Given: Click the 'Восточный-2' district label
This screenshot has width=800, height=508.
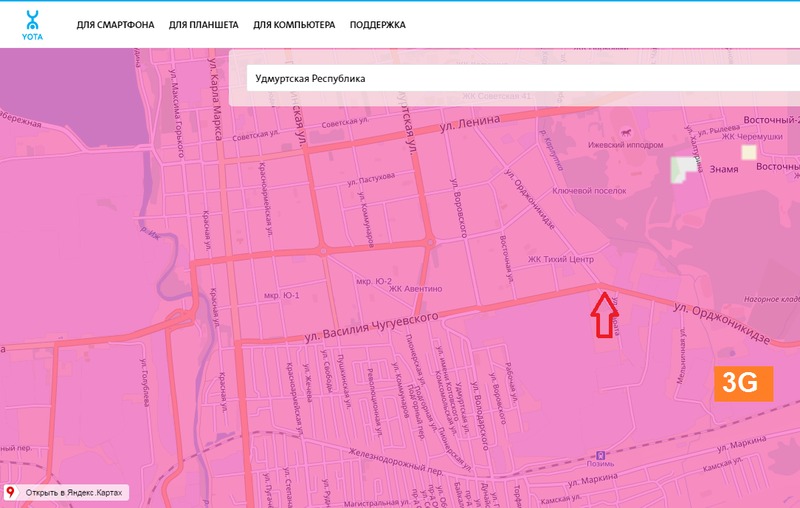Looking at the screenshot, I should point(771,120).
